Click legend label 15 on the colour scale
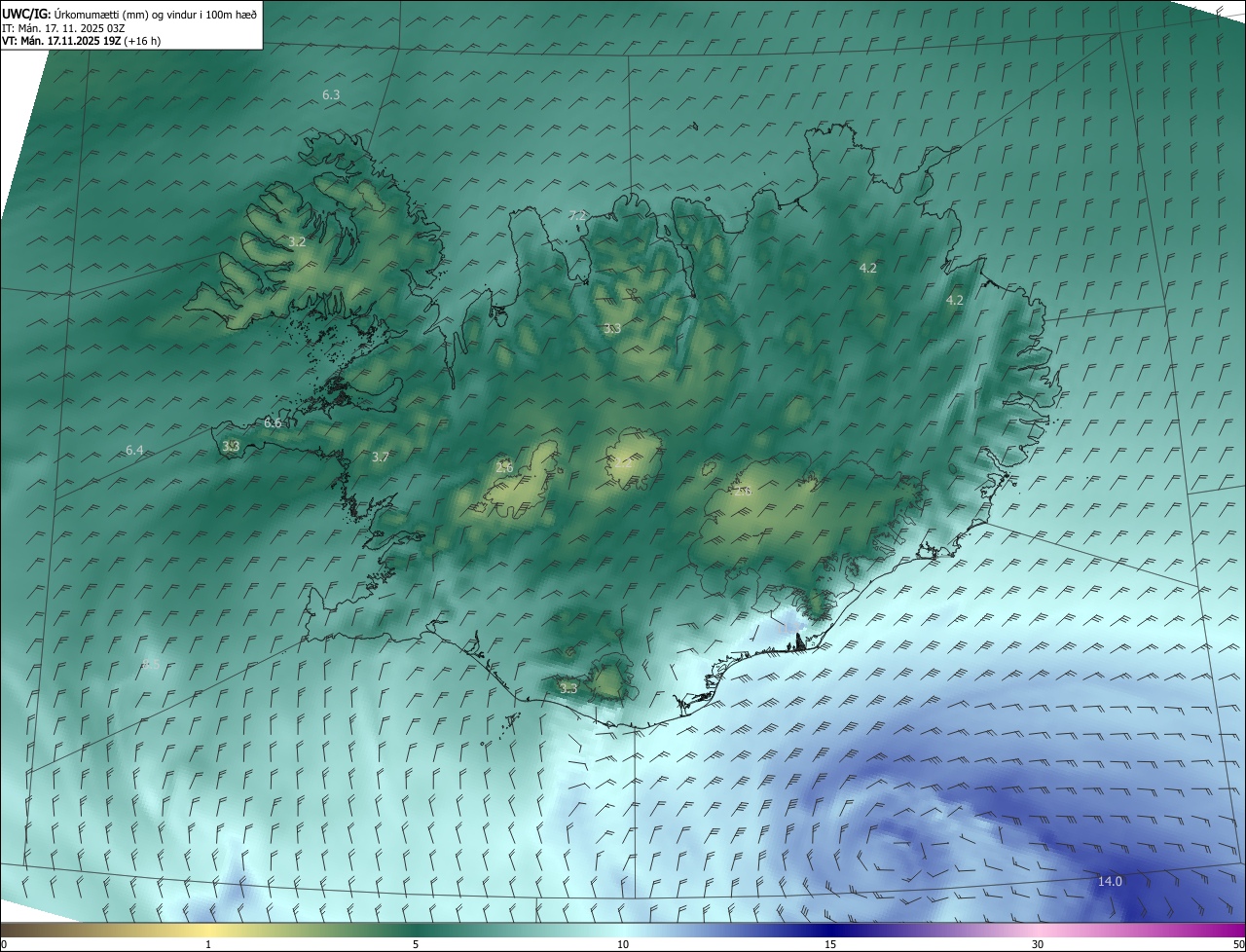Image resolution: width=1246 pixels, height=952 pixels. point(830,945)
